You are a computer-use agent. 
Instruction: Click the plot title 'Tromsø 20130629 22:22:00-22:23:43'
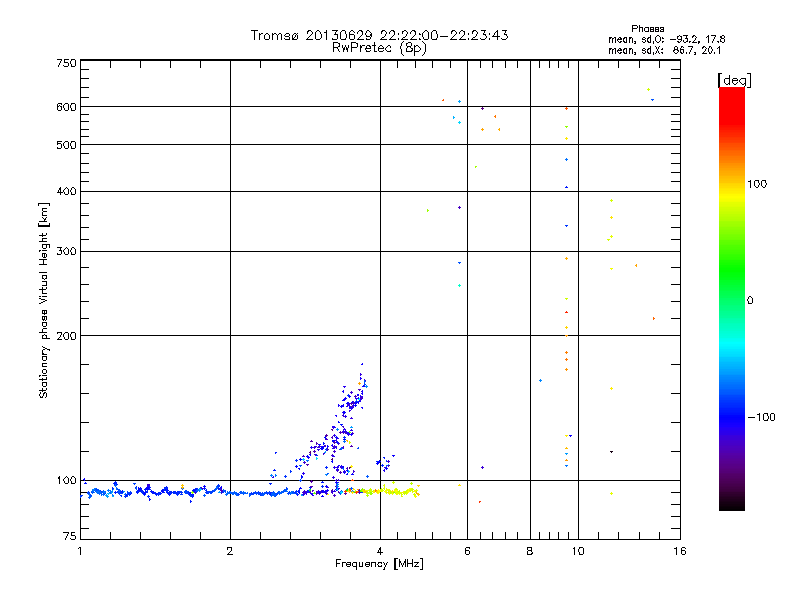[x=379, y=35]
